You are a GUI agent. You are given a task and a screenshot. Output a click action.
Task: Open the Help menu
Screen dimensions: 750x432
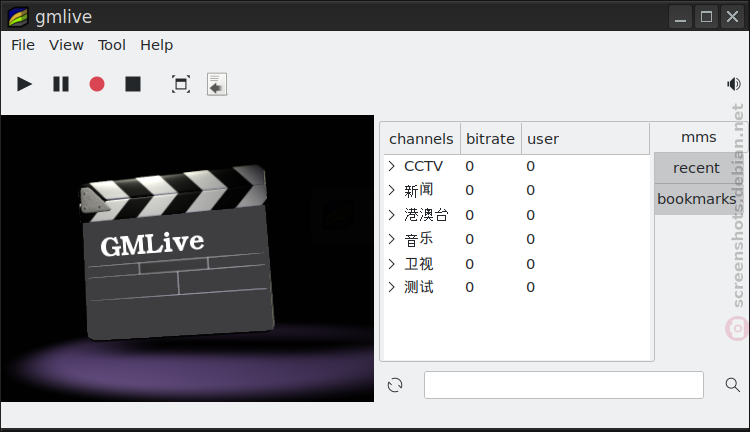point(156,45)
